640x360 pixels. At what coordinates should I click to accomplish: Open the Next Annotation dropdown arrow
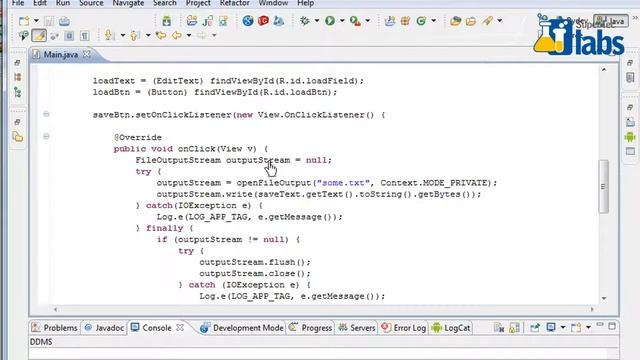(122, 36)
